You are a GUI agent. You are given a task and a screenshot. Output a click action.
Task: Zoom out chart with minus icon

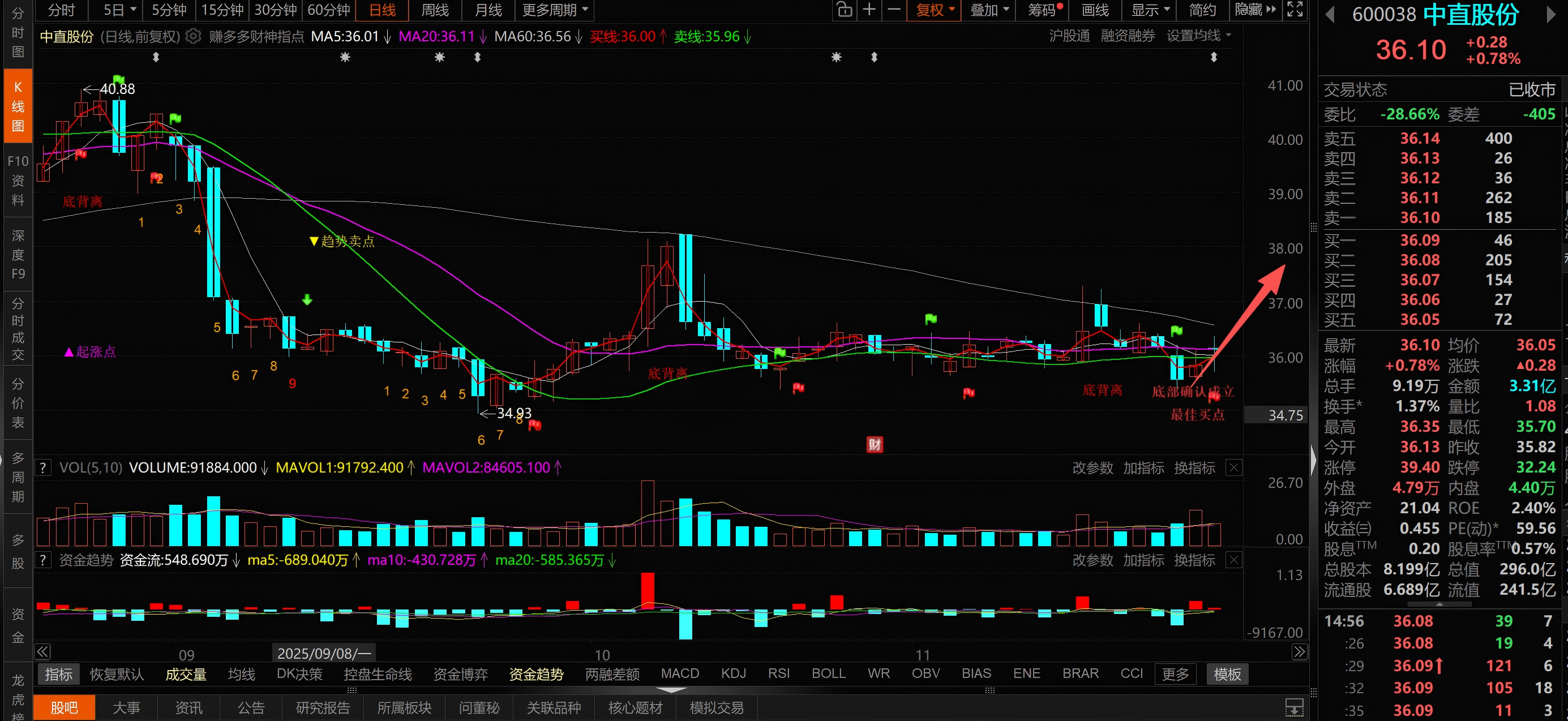coord(894,10)
